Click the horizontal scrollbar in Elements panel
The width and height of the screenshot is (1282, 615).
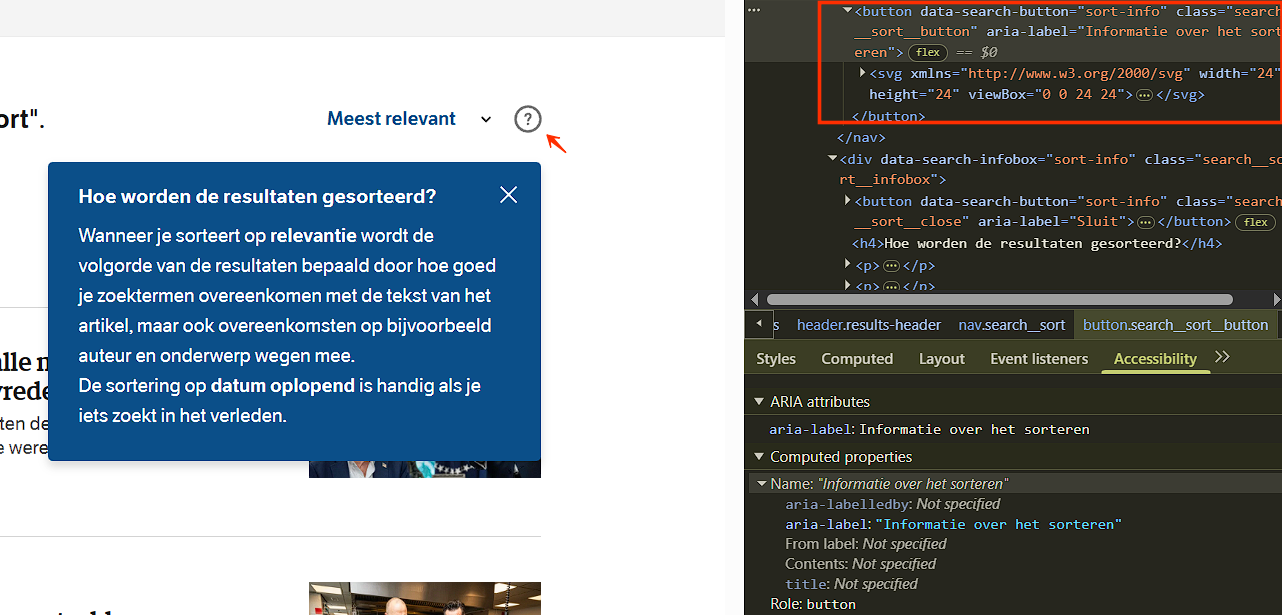point(999,299)
